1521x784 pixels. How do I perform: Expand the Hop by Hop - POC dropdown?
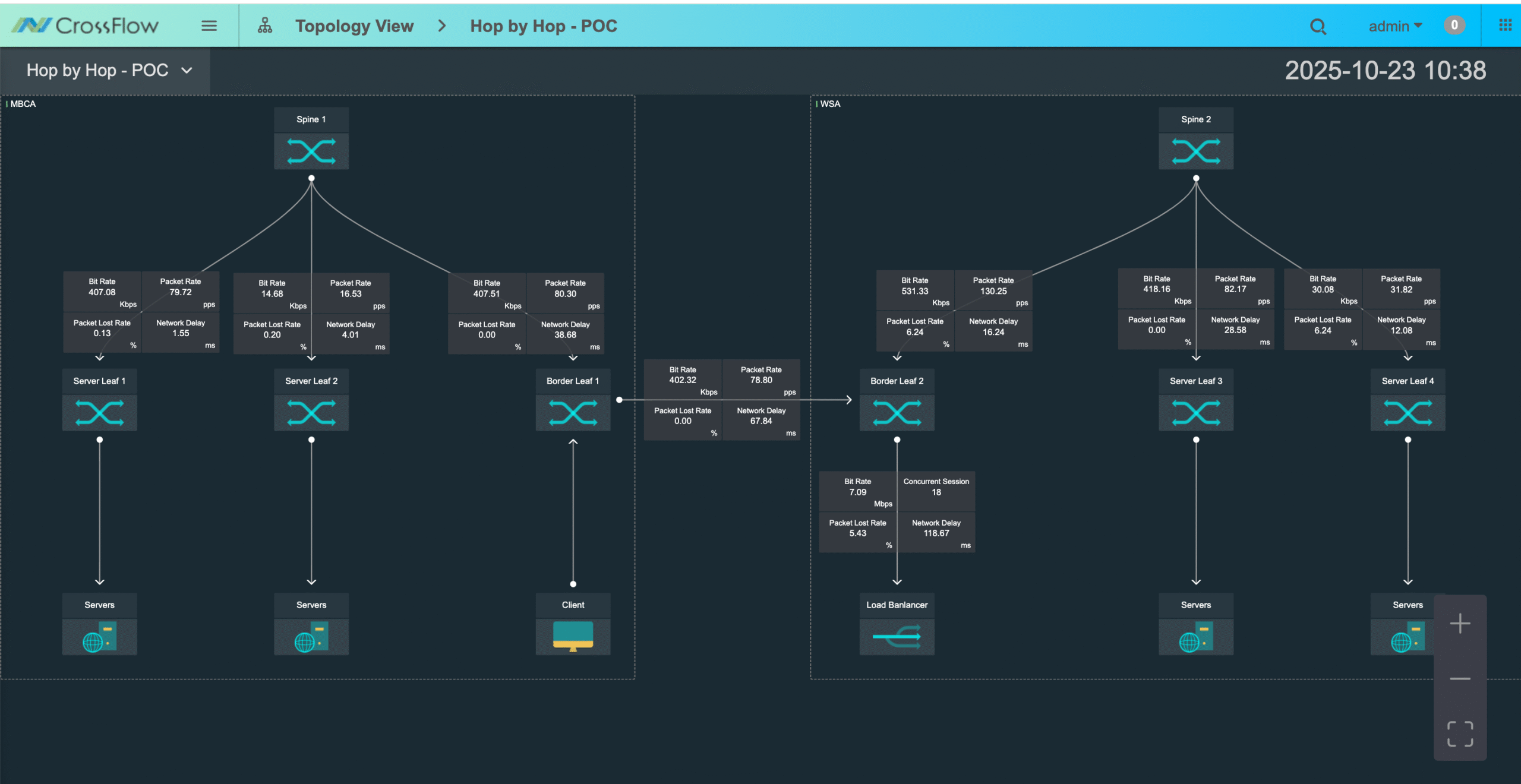pyautogui.click(x=110, y=70)
